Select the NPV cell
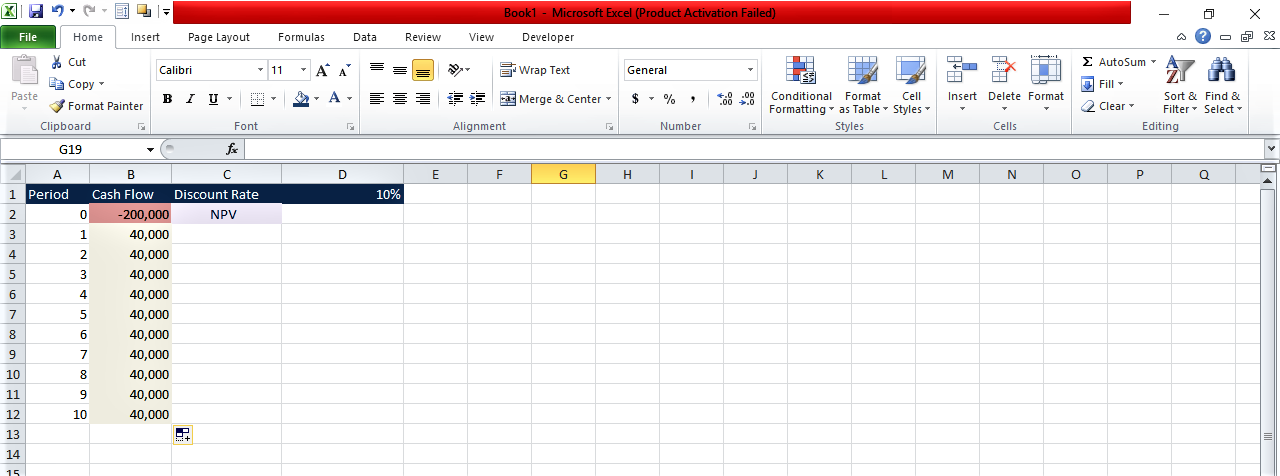This screenshot has height=476, width=1280. click(x=226, y=214)
